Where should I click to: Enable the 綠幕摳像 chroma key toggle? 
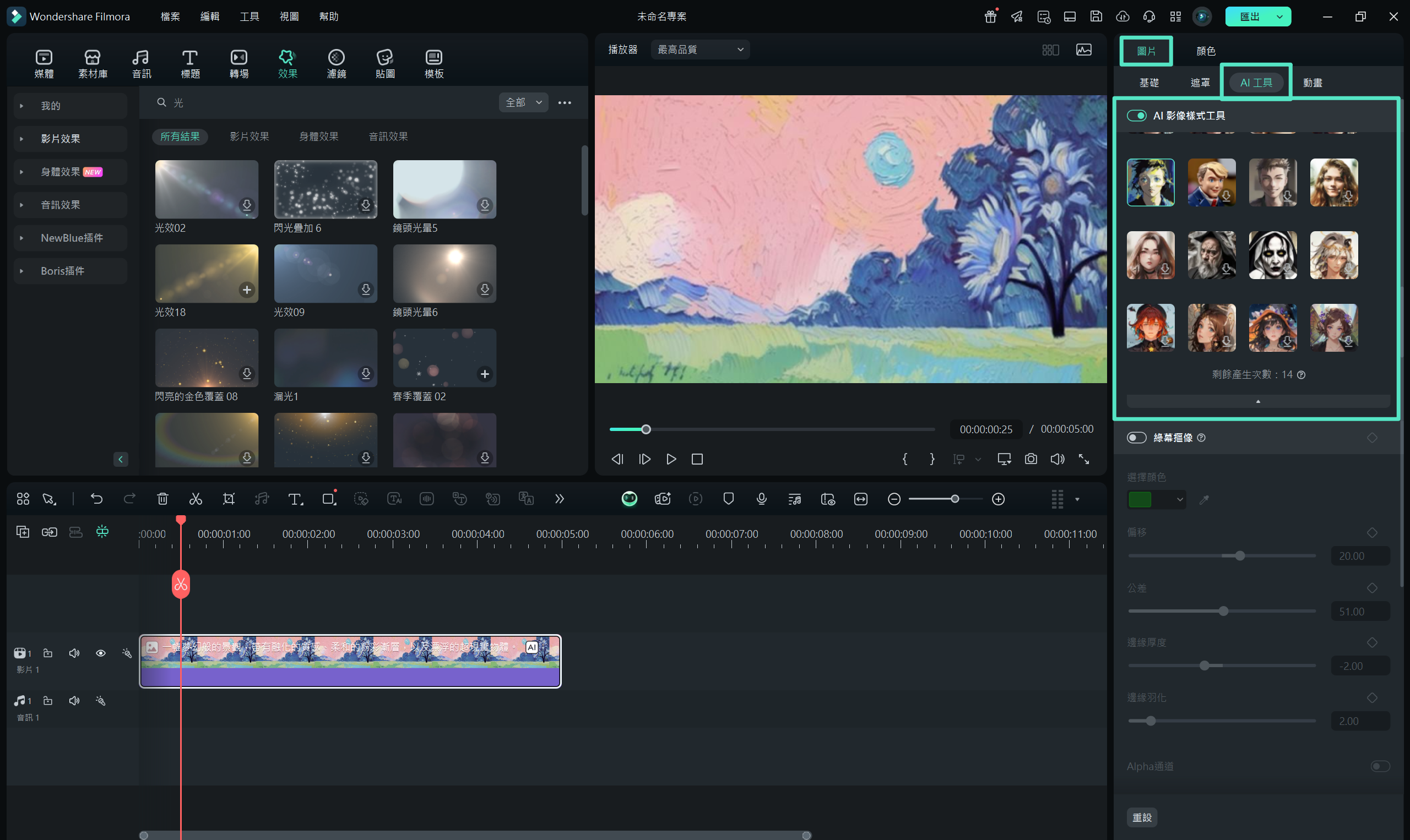click(1136, 438)
